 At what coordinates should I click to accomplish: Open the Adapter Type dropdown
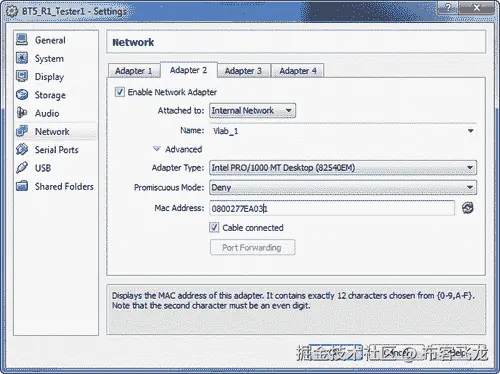(x=343, y=168)
